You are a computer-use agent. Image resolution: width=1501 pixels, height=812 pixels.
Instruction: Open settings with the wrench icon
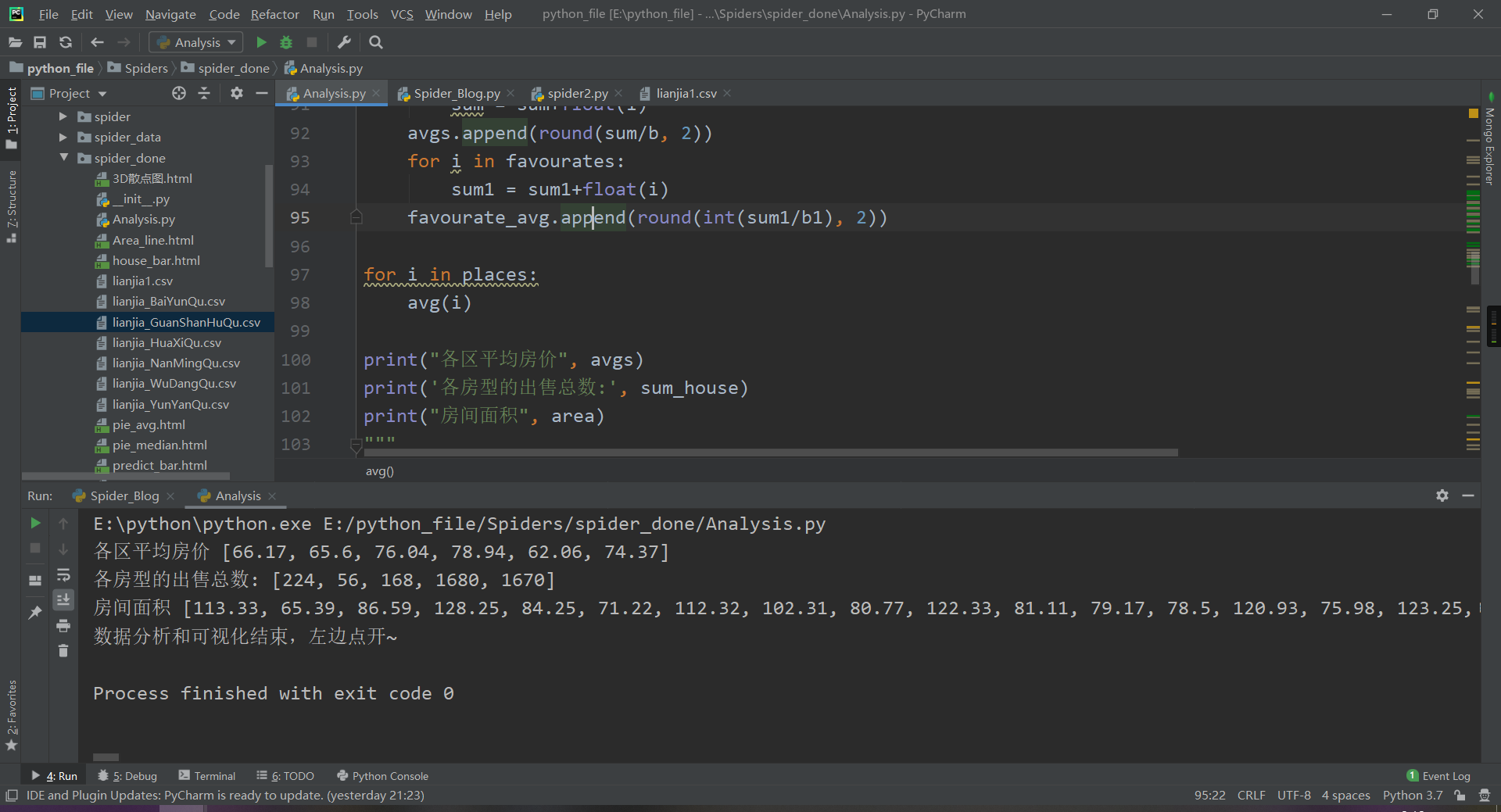[x=344, y=42]
